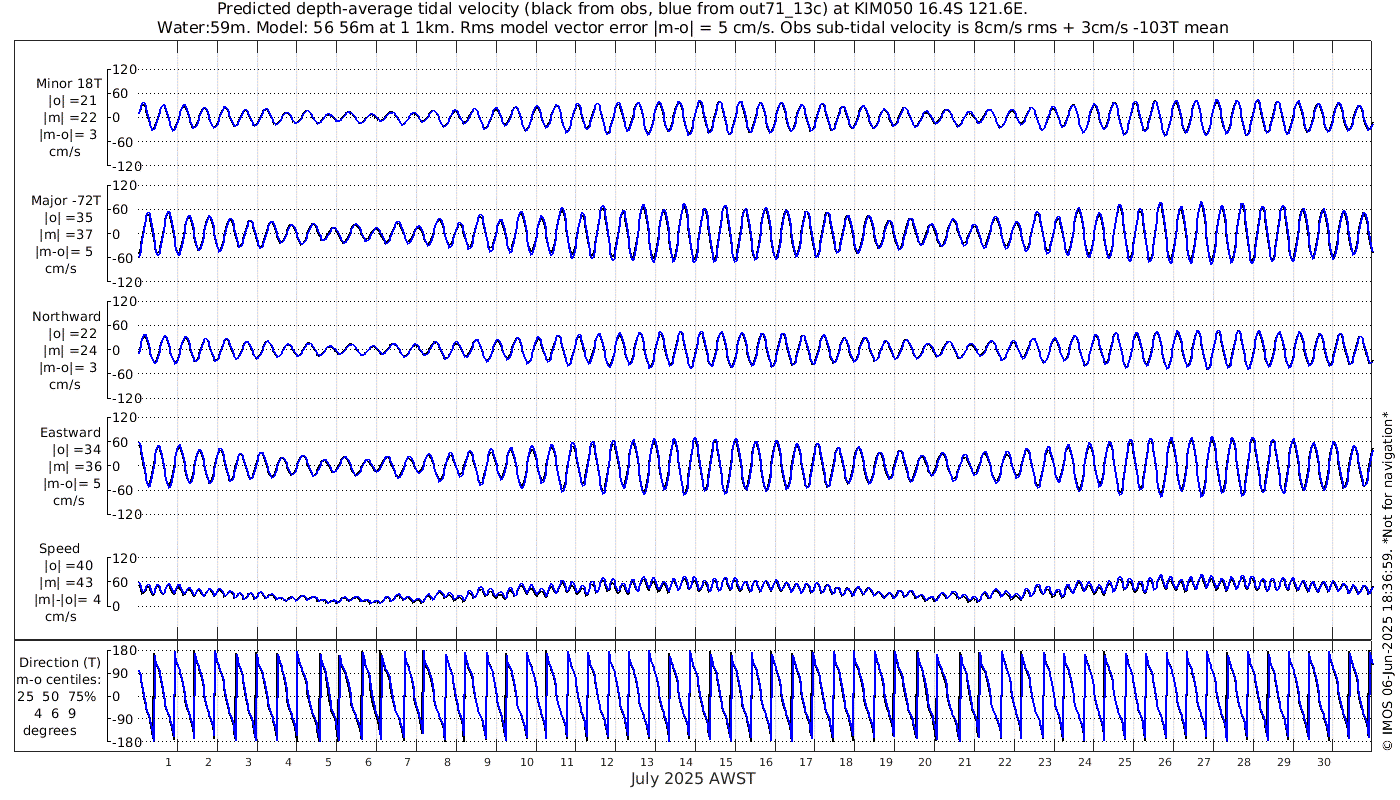Click the '|o| =35' value under Major
This screenshot has height=800, width=1400.
68,217
